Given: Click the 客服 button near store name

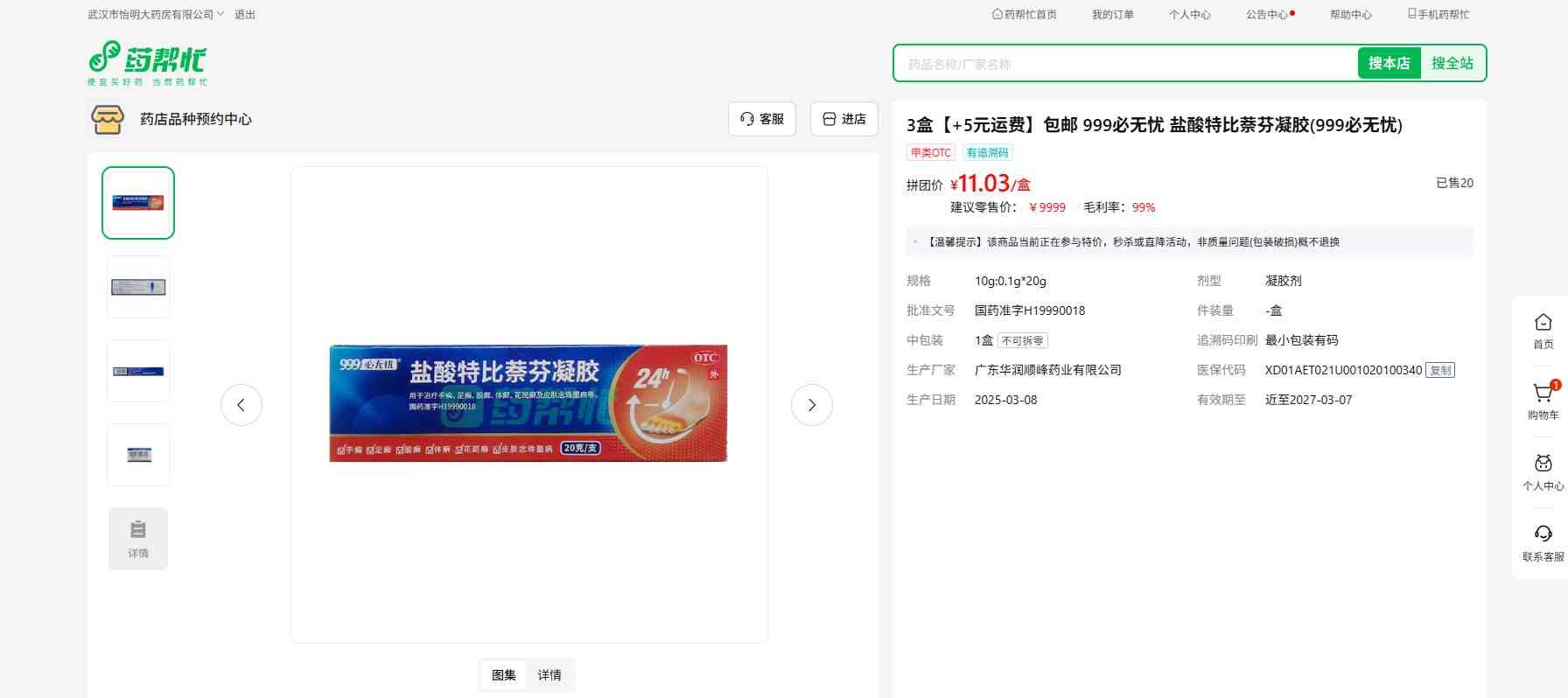Looking at the screenshot, I should pos(761,119).
